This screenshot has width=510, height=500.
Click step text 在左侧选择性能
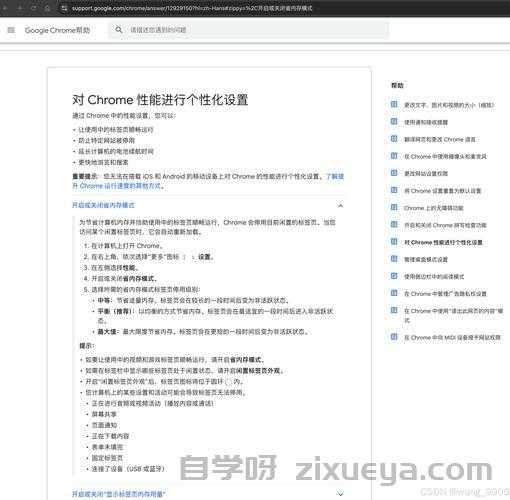pos(115,268)
